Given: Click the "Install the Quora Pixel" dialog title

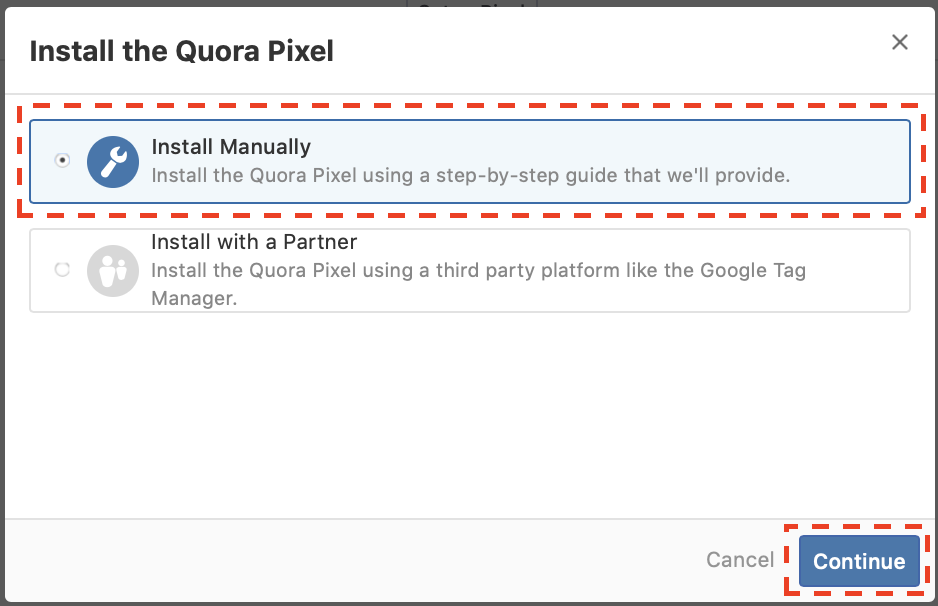Looking at the screenshot, I should (181, 51).
